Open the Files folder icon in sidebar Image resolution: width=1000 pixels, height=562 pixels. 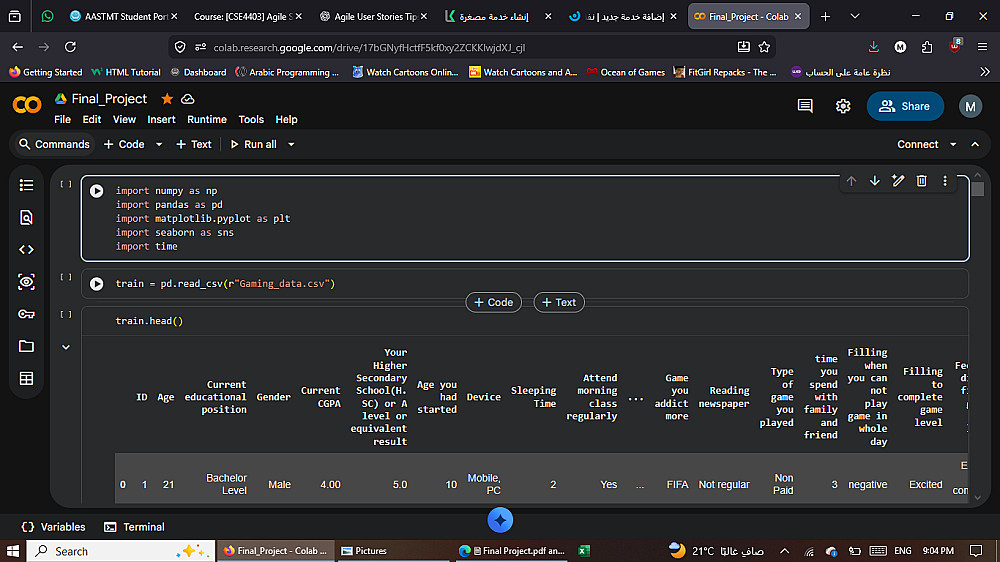pos(26,346)
